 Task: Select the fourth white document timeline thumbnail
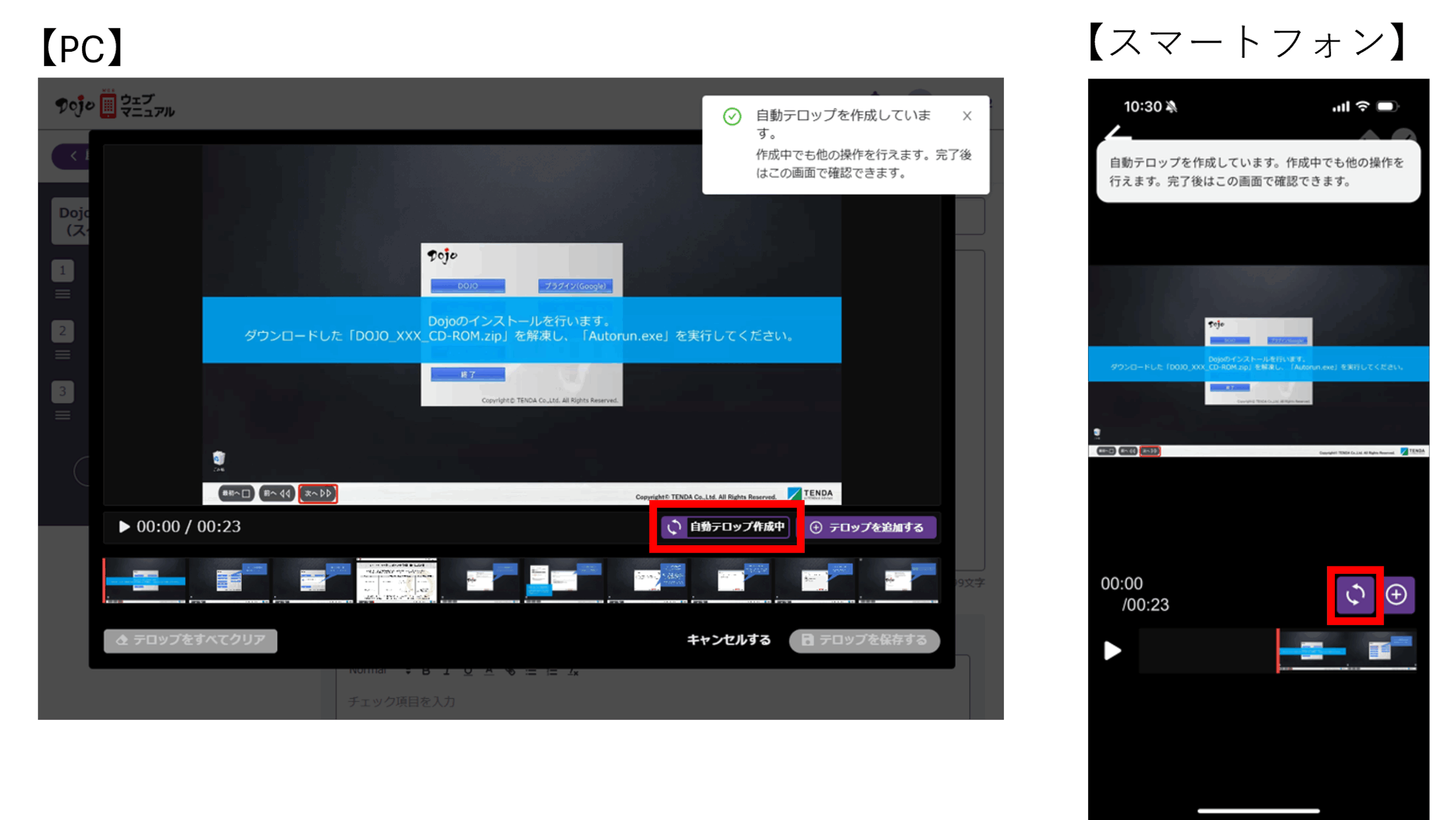pos(396,581)
